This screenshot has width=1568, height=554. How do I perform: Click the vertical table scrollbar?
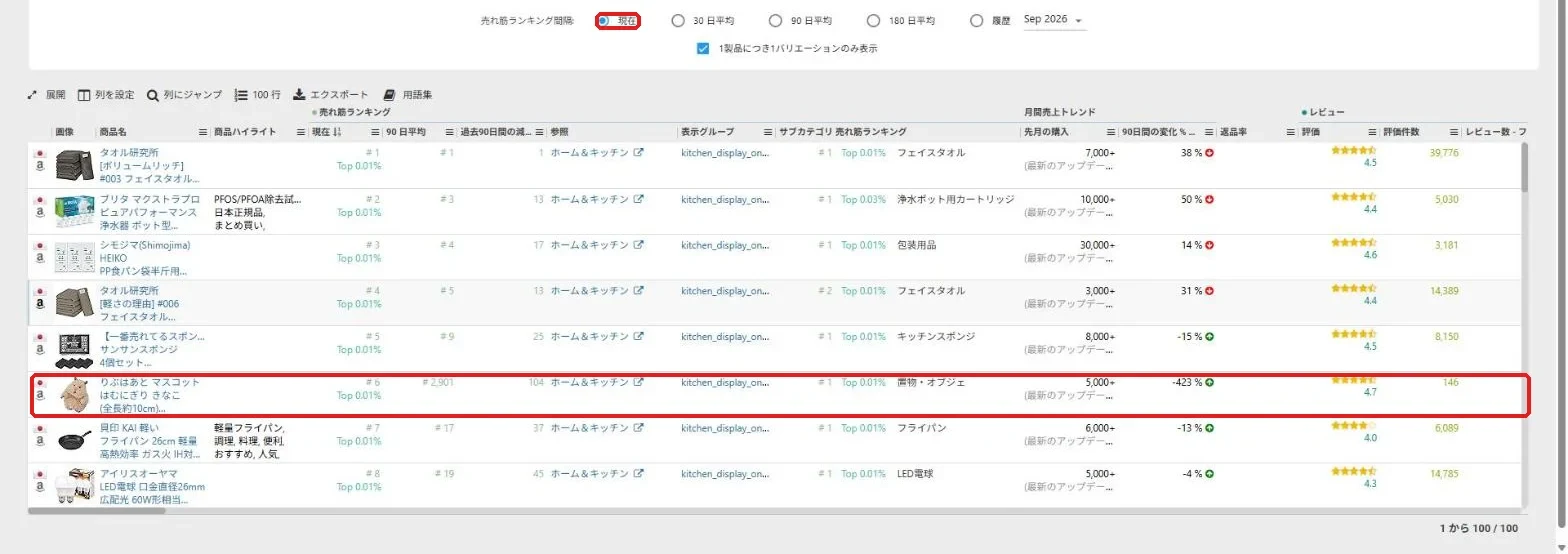(1524, 167)
